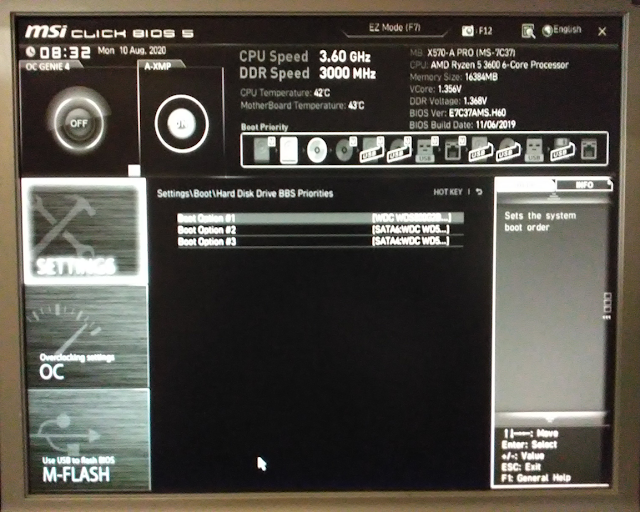Image resolution: width=640 pixels, height=512 pixels.
Task: Click the UEFI hard disk boot priority icon
Action: [264, 149]
